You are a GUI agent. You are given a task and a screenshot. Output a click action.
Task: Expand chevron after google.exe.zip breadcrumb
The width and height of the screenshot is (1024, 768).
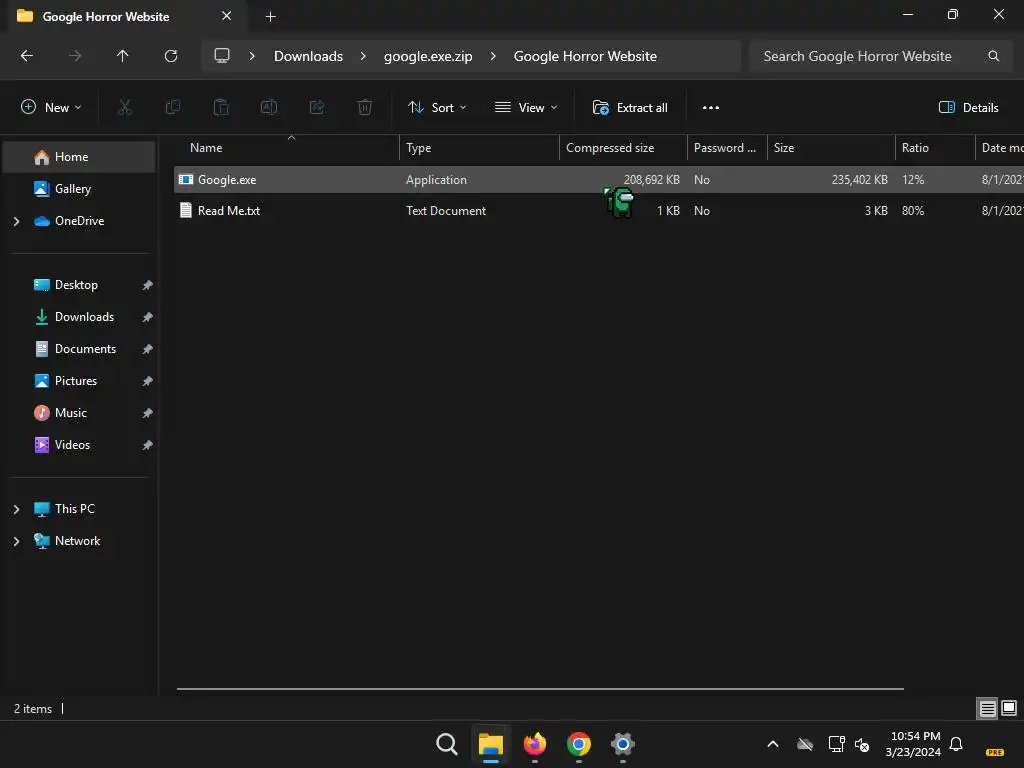coord(493,56)
